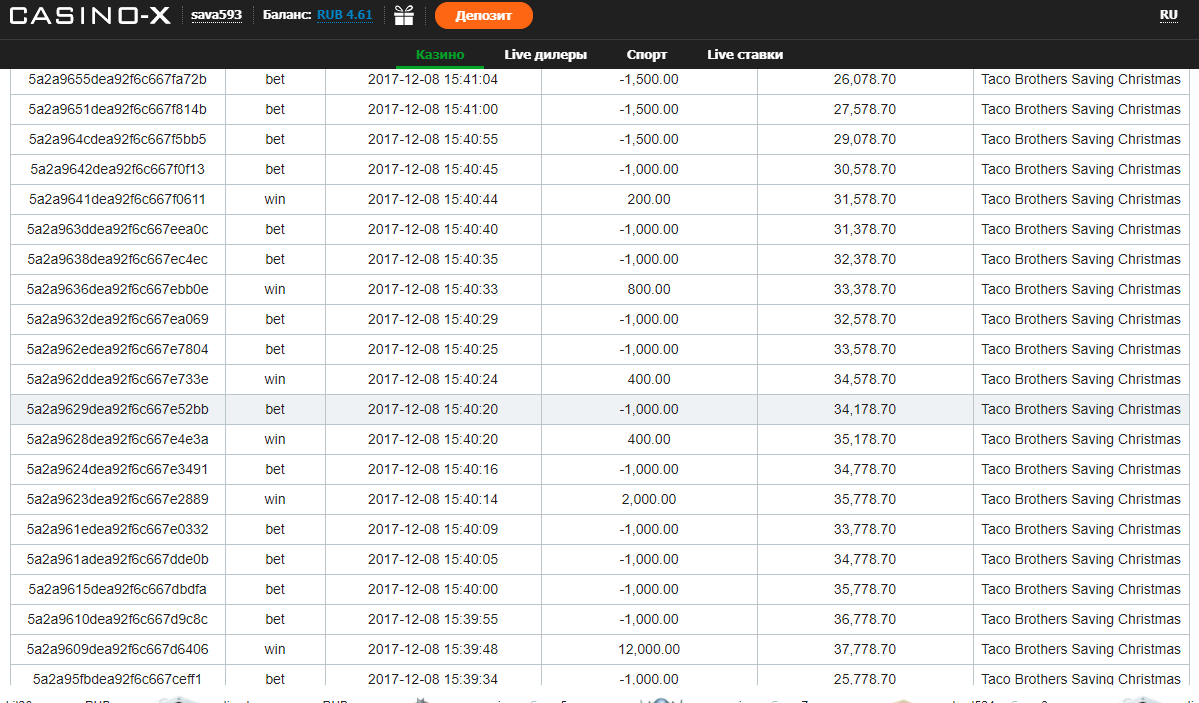Click the 400.00 win at 15:40:24
The height and width of the screenshot is (703, 1199).
(x=649, y=379)
